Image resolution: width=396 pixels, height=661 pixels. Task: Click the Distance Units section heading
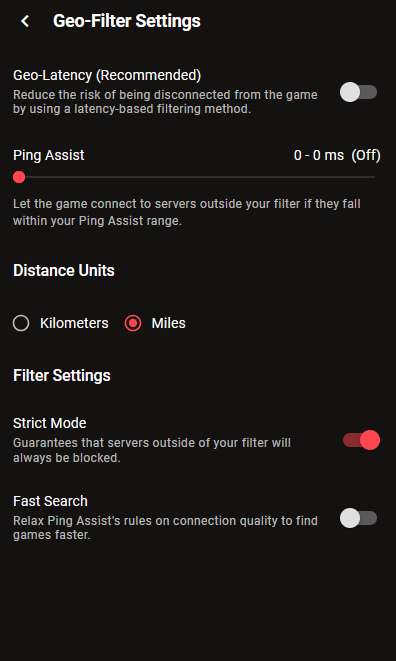[x=64, y=270]
